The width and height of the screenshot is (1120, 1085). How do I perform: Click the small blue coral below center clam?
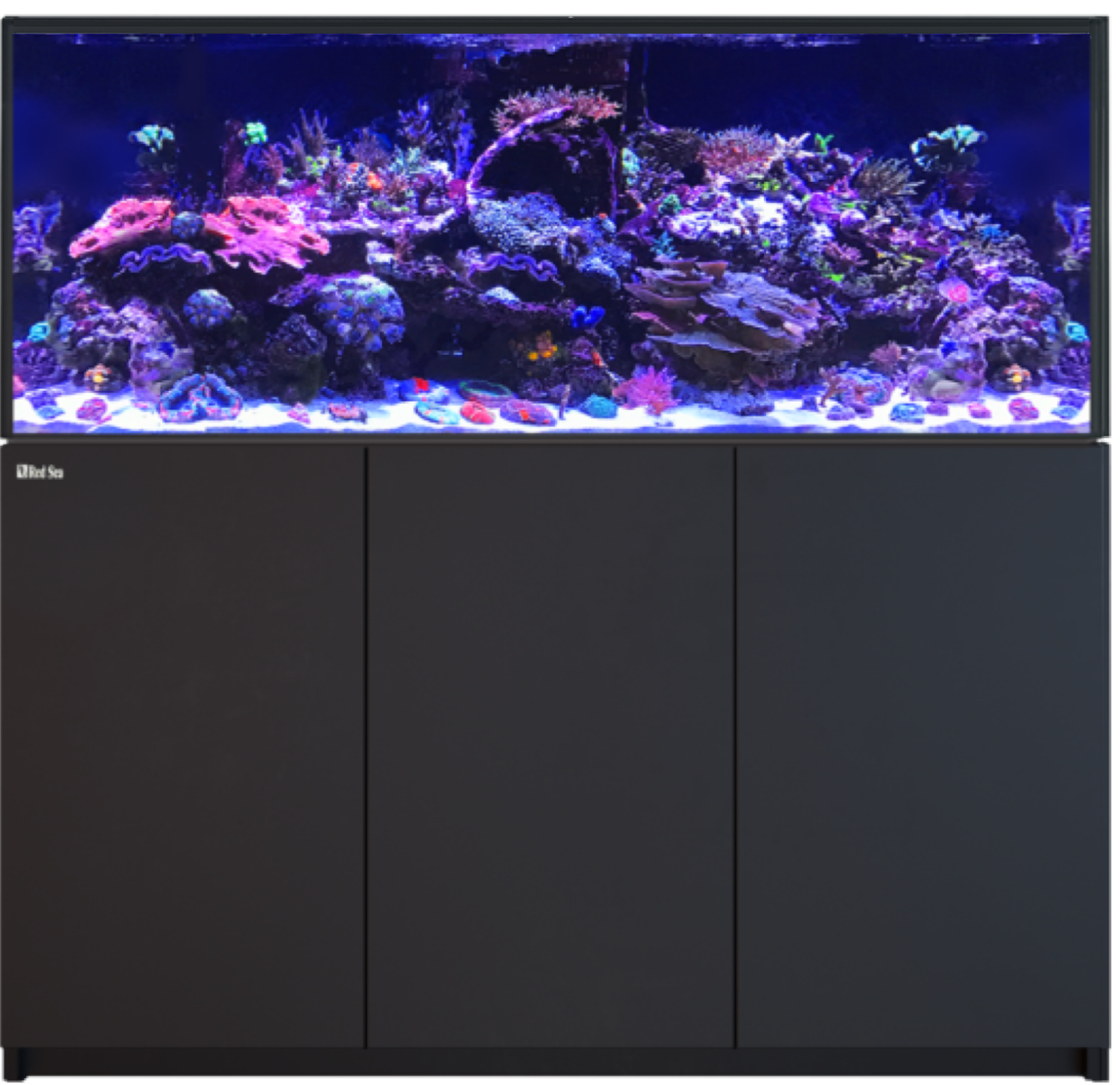coord(588,317)
